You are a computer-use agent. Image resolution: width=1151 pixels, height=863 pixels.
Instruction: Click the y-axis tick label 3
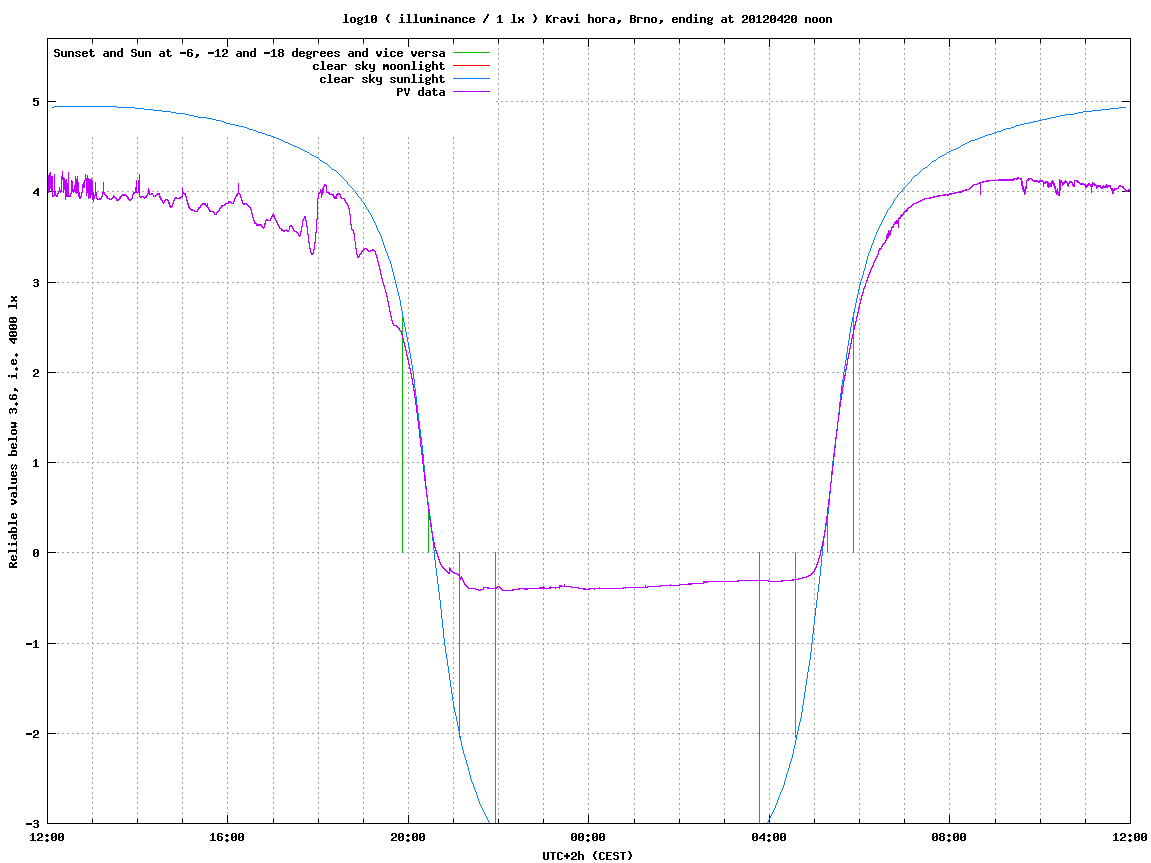pyautogui.click(x=36, y=283)
